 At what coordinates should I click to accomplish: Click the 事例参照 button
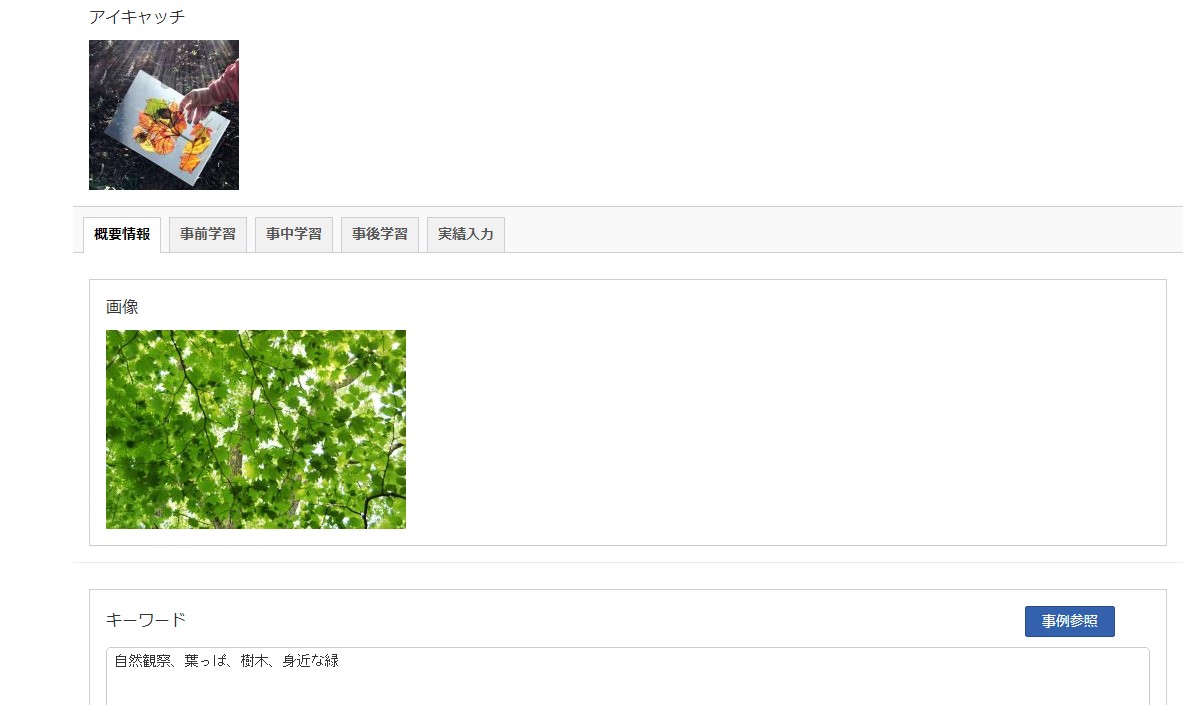[x=1070, y=621]
